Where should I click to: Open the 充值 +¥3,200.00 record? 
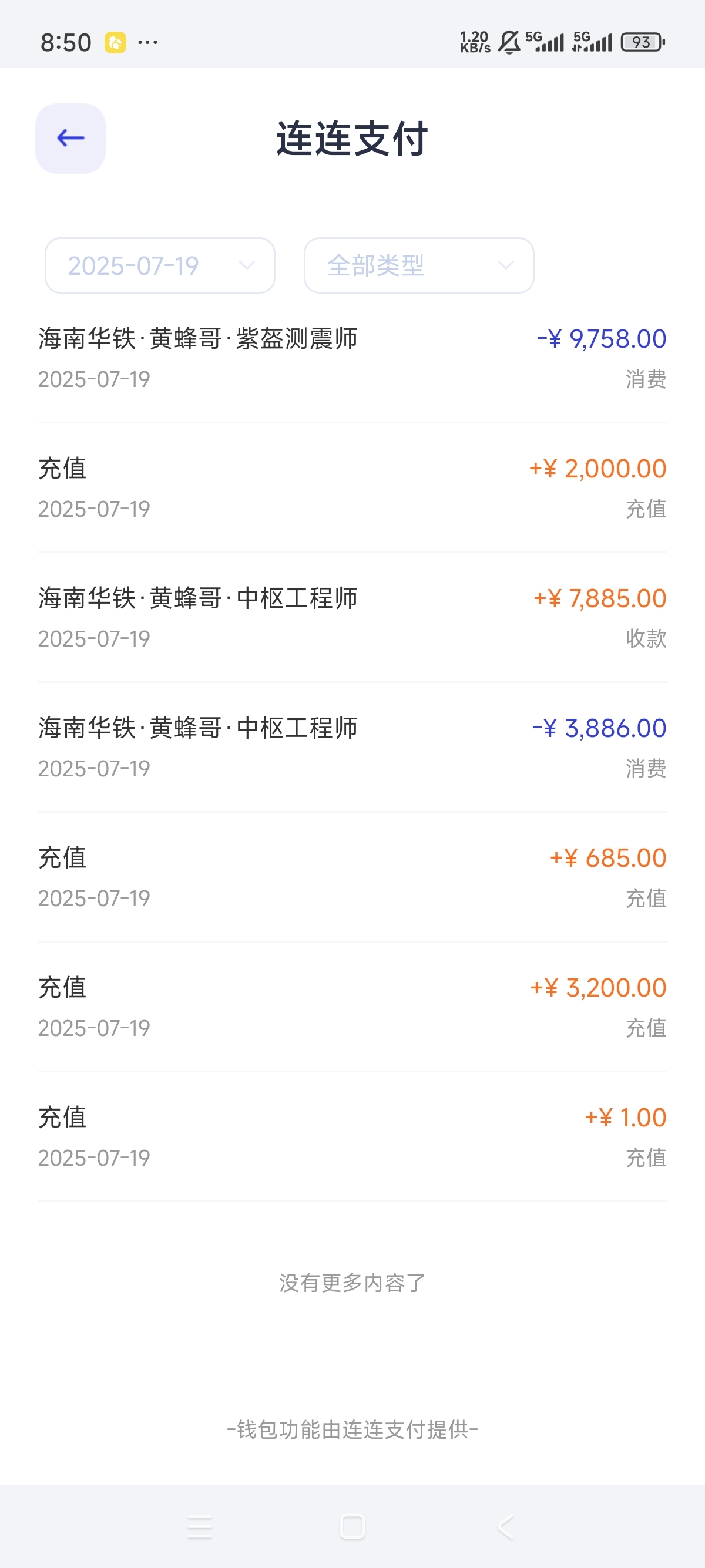point(352,1006)
